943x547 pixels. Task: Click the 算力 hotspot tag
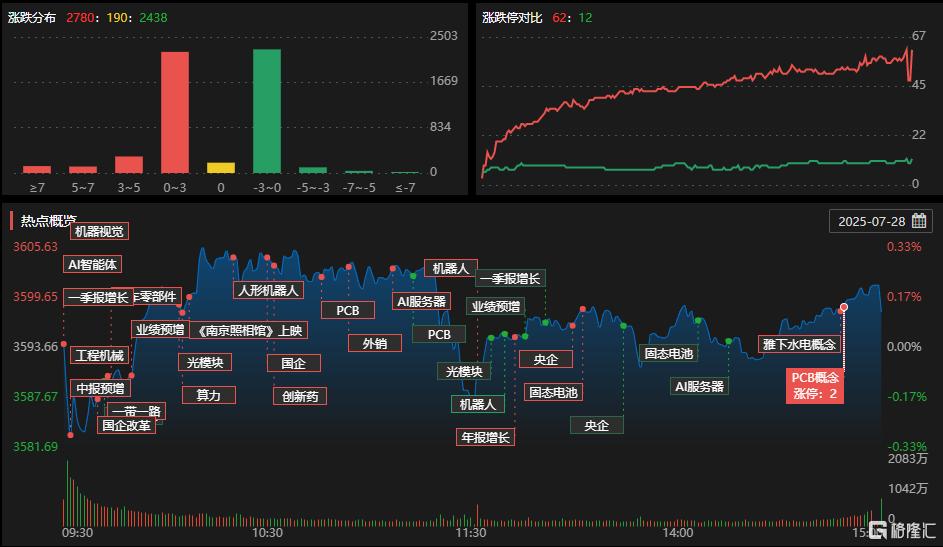coord(209,395)
